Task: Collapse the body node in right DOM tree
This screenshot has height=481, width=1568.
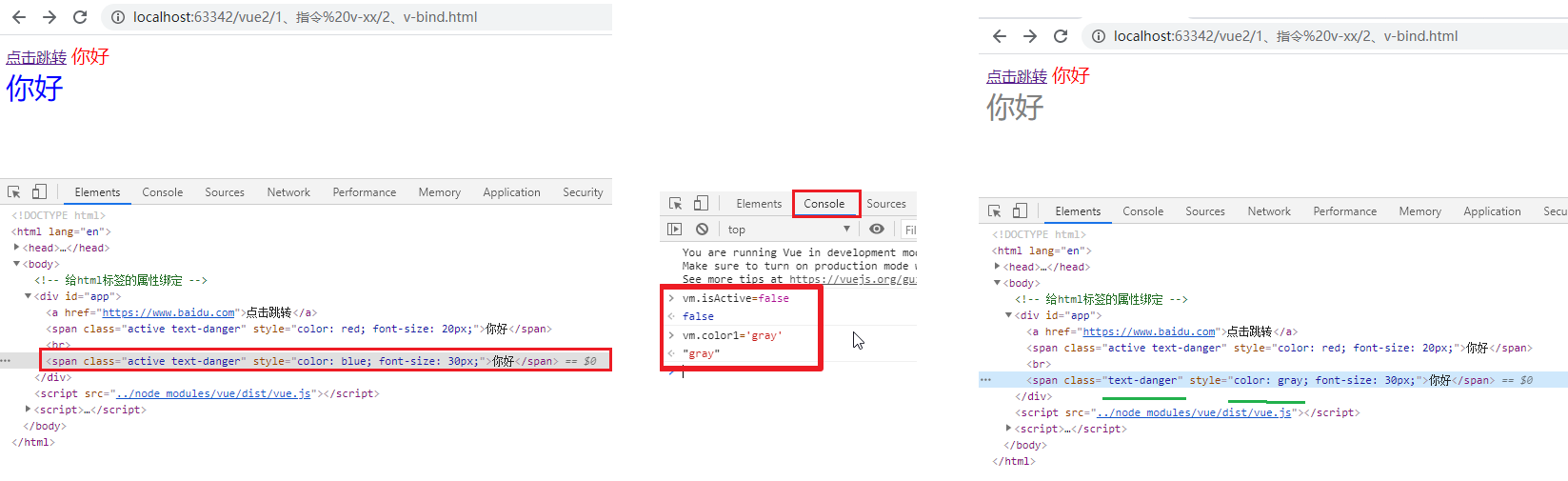Action: point(997,283)
